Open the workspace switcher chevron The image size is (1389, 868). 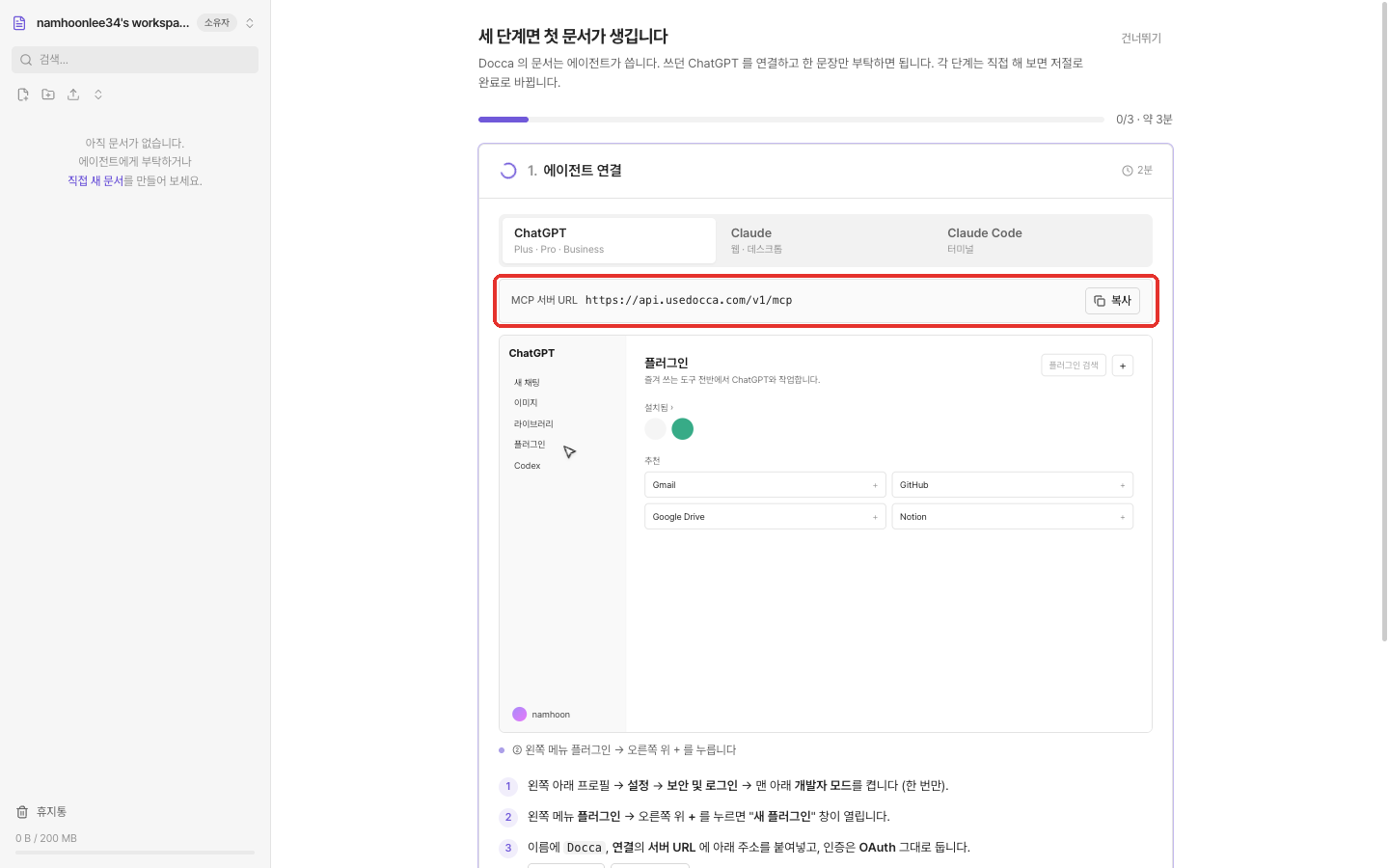[x=250, y=23]
